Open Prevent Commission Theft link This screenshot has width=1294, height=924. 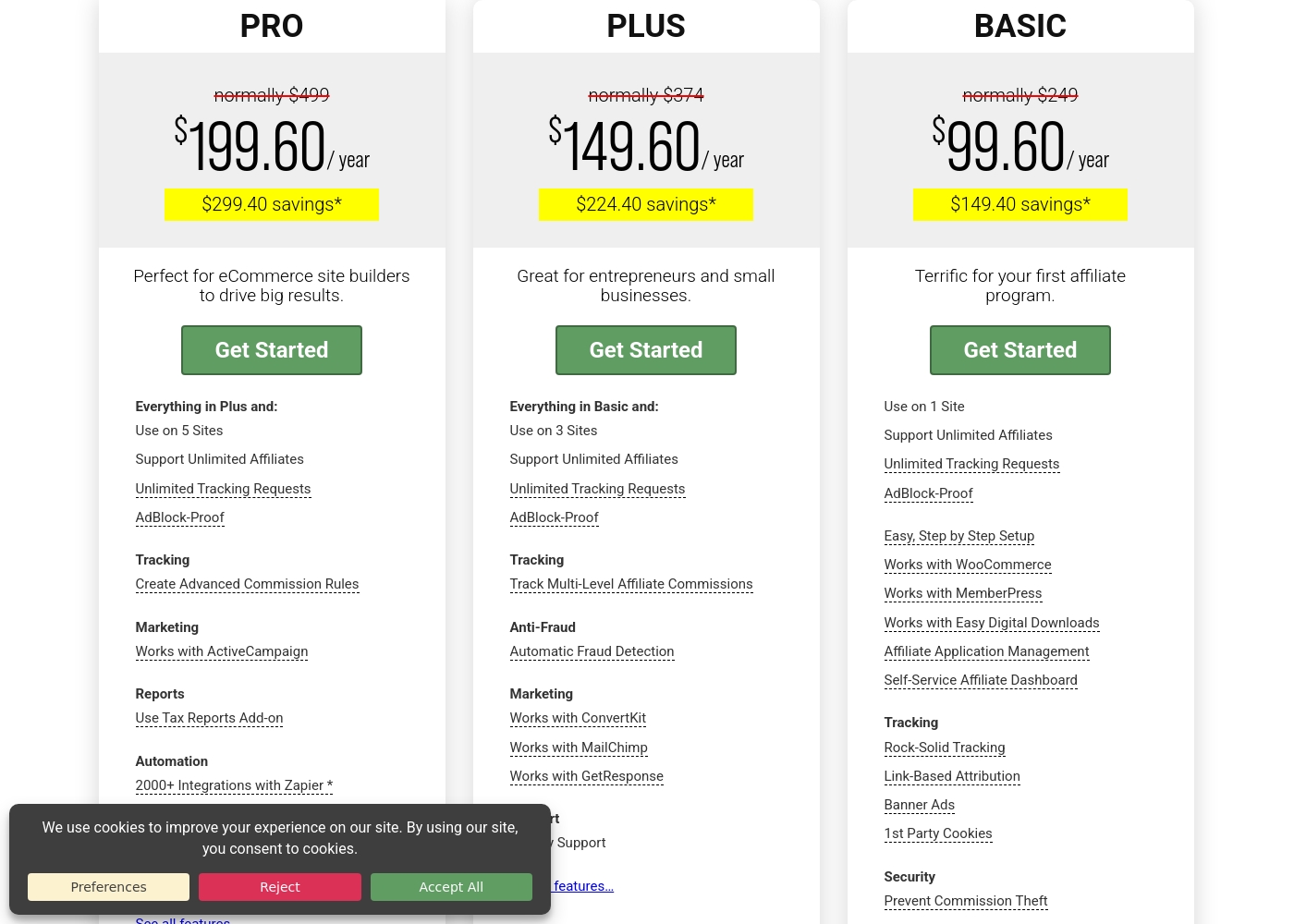(966, 901)
